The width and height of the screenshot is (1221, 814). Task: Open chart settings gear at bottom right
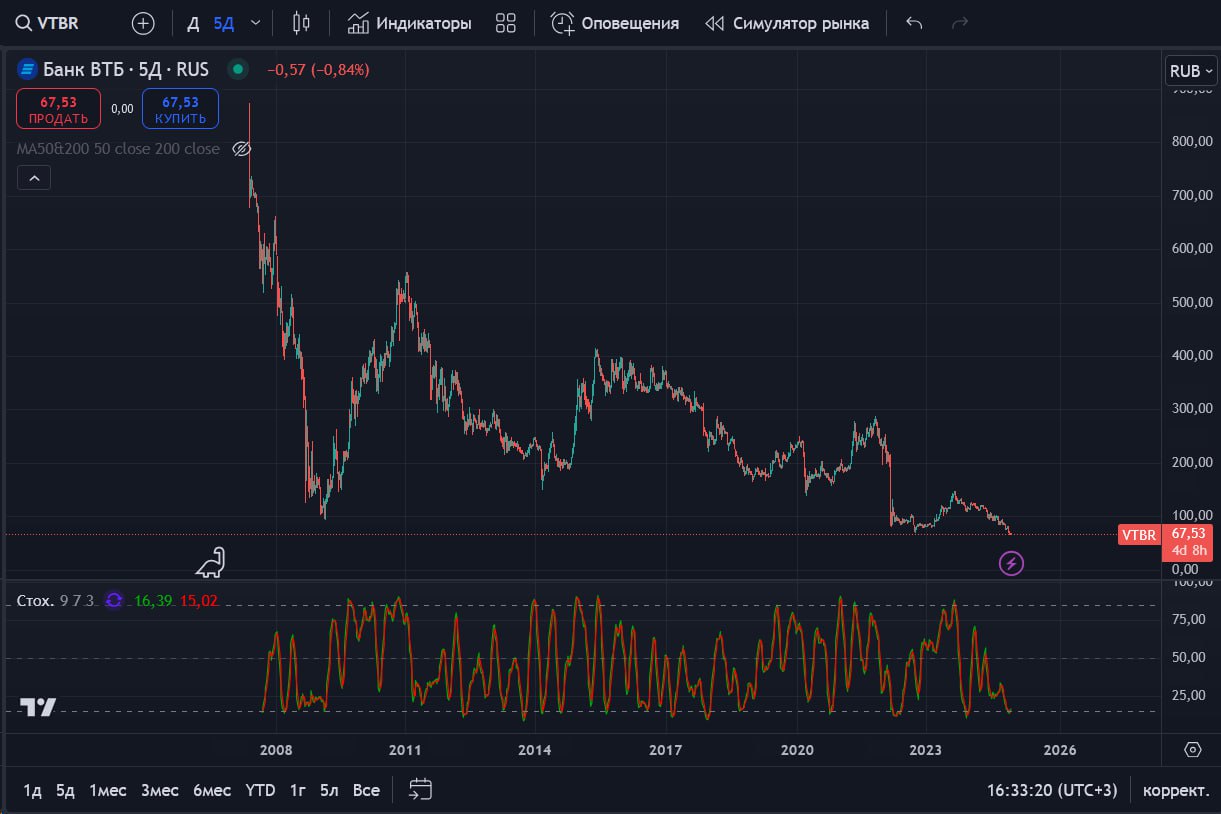1192,749
